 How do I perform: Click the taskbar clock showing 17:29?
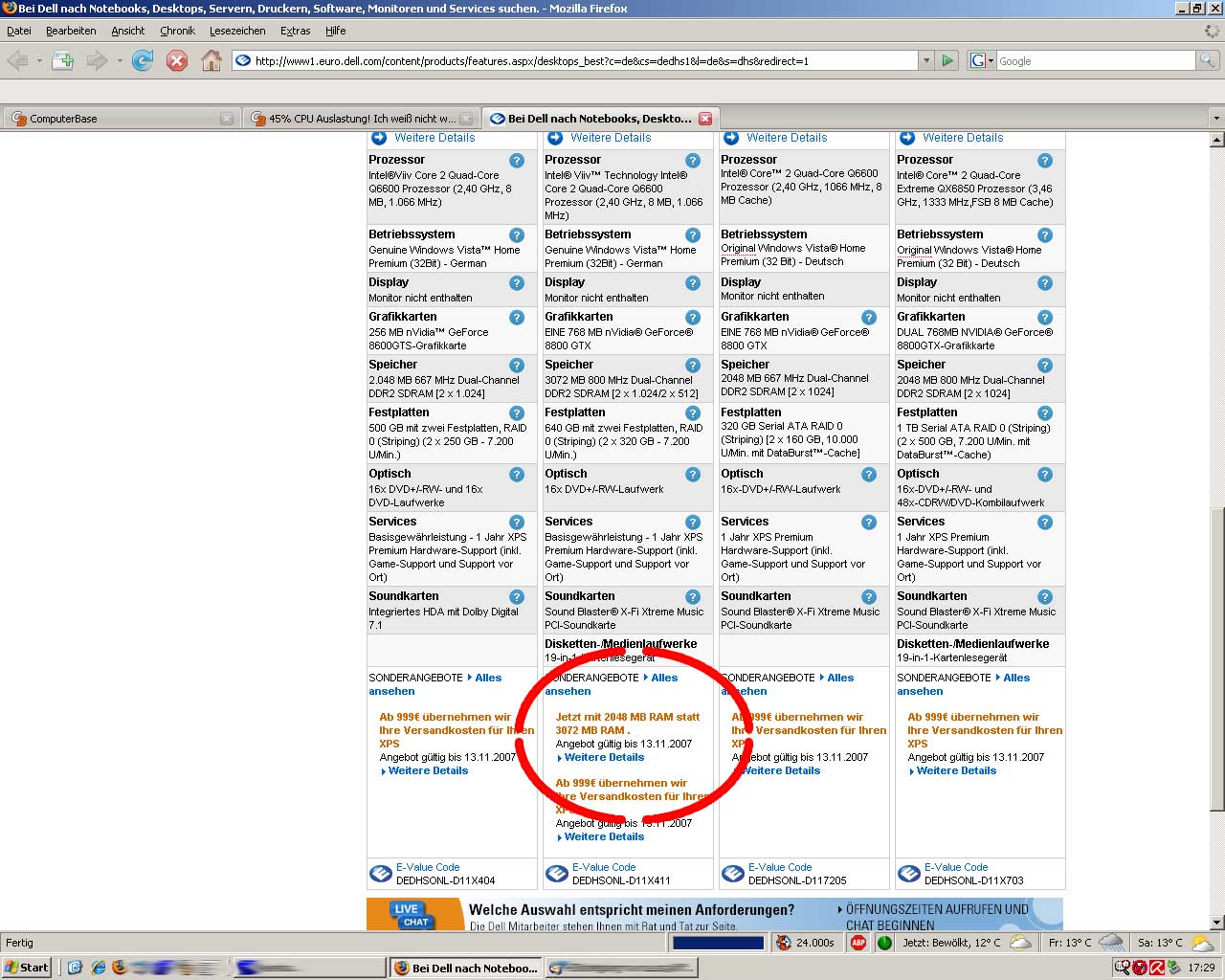[1201, 968]
